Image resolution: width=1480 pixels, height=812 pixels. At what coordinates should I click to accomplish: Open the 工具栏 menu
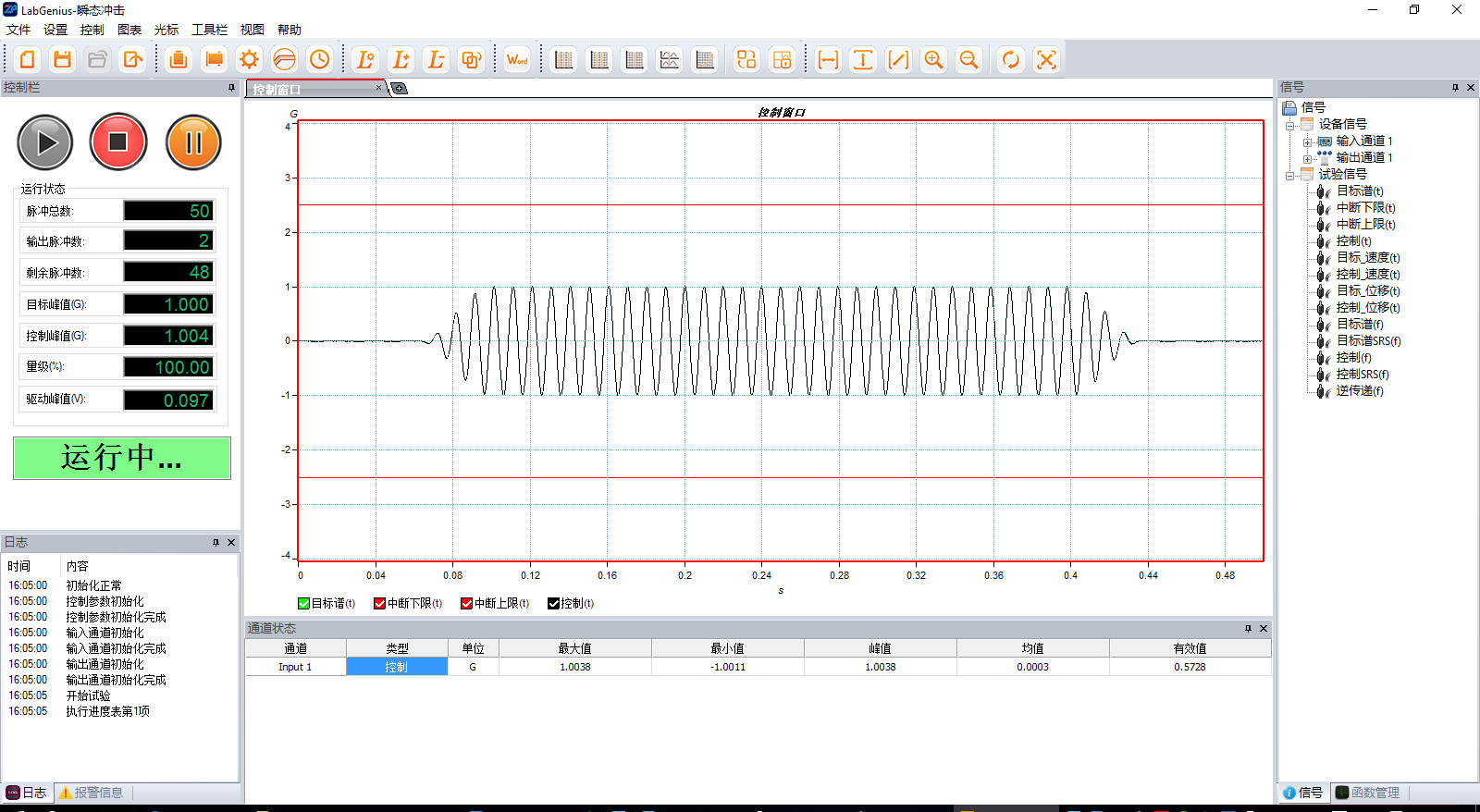(x=209, y=30)
